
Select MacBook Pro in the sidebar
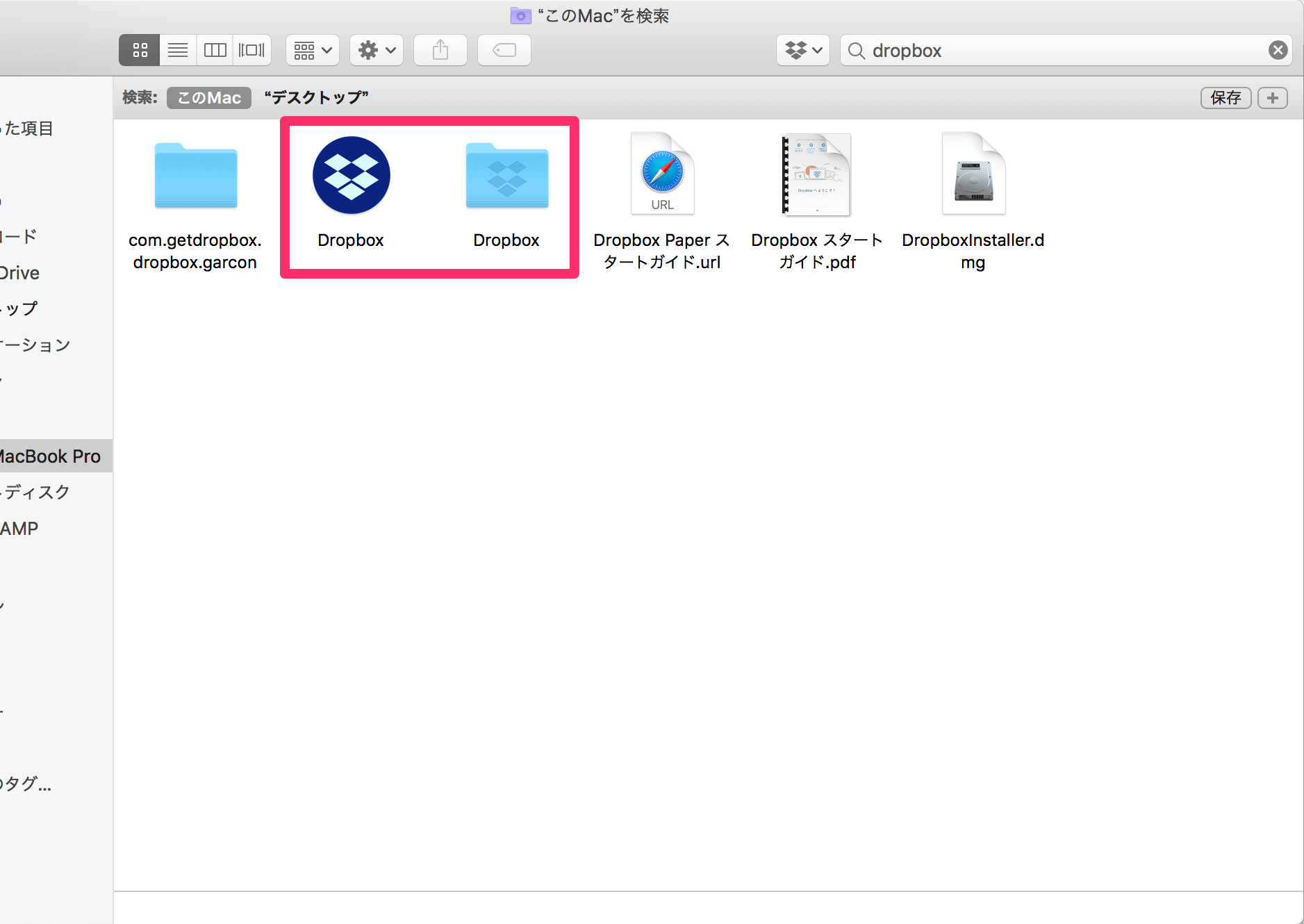[x=56, y=456]
